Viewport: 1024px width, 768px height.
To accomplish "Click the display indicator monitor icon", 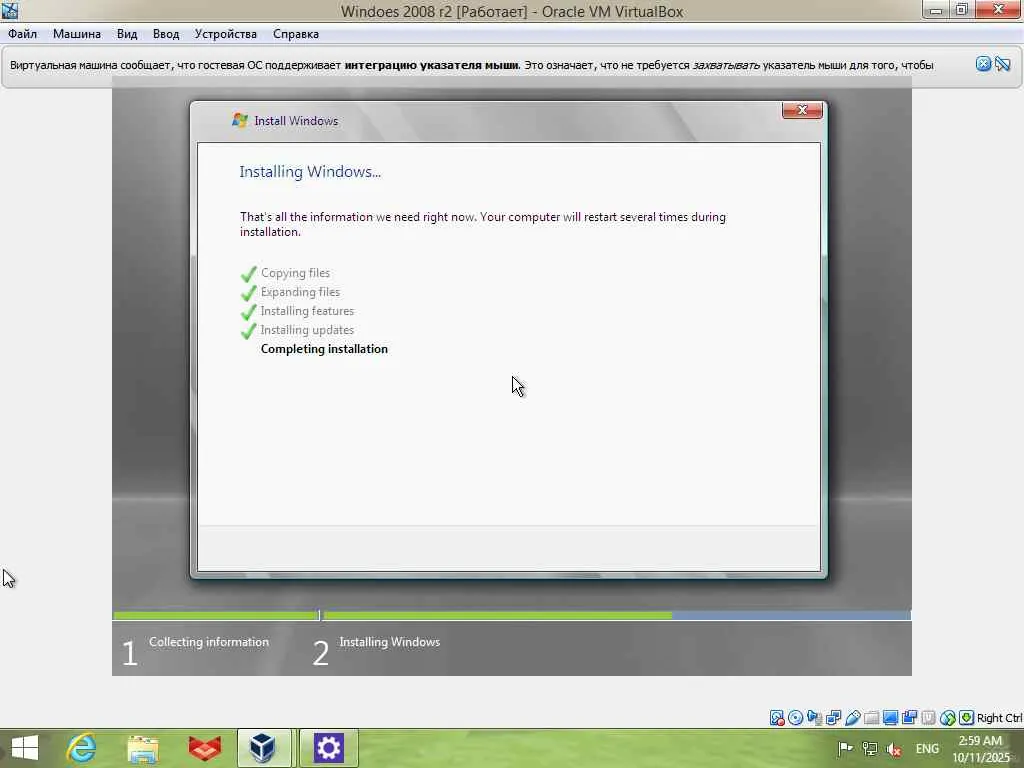I will pyautogui.click(x=890, y=718).
